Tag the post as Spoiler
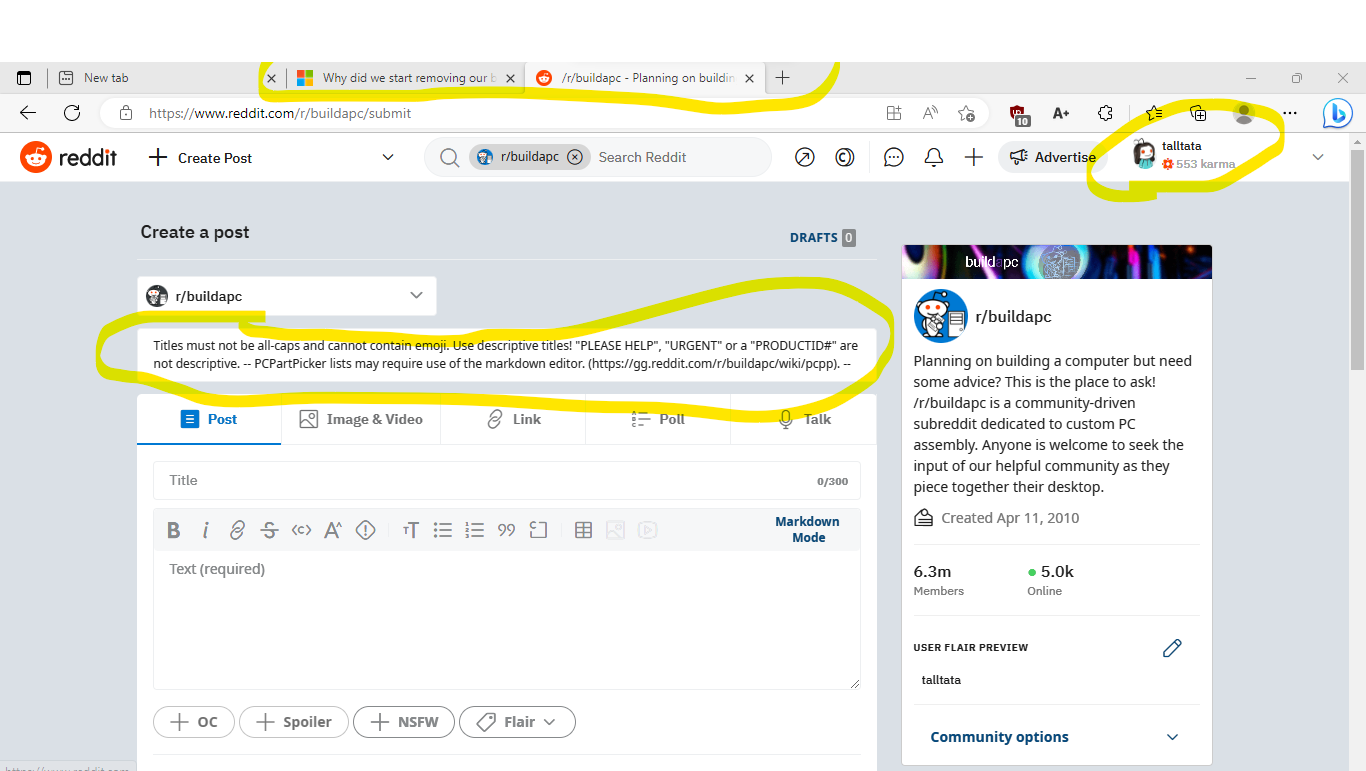Screen dimensions: 1366x771 pyautogui.click(x=293, y=721)
